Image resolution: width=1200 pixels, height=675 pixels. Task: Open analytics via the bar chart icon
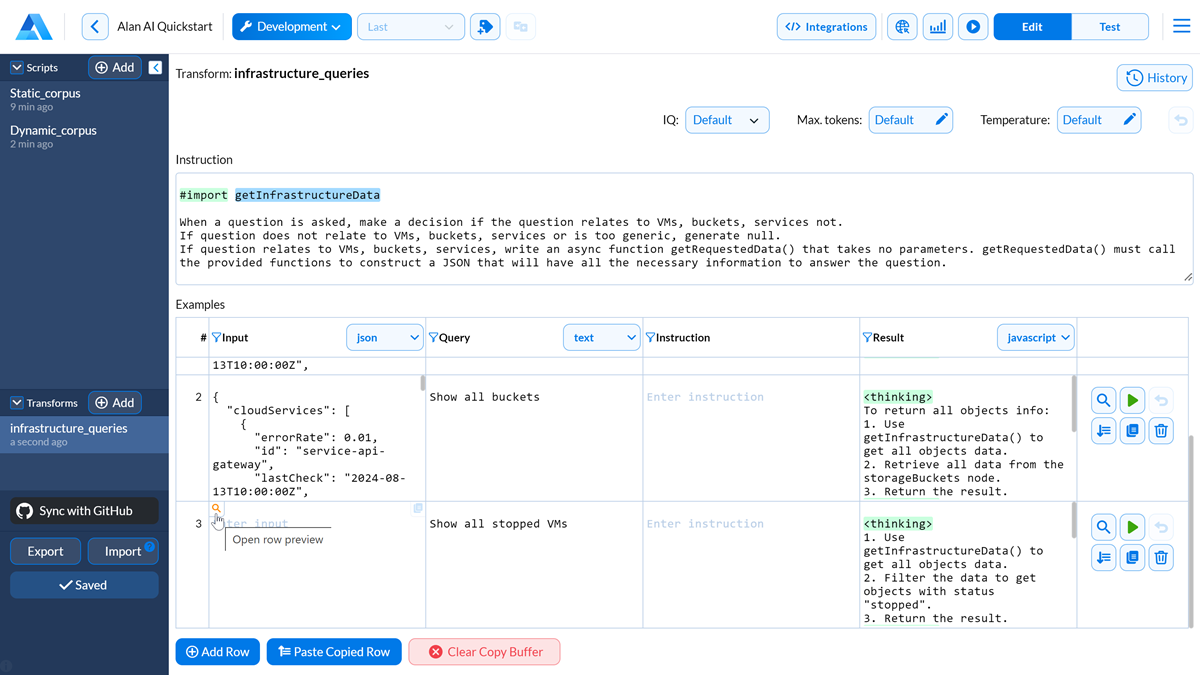click(937, 27)
